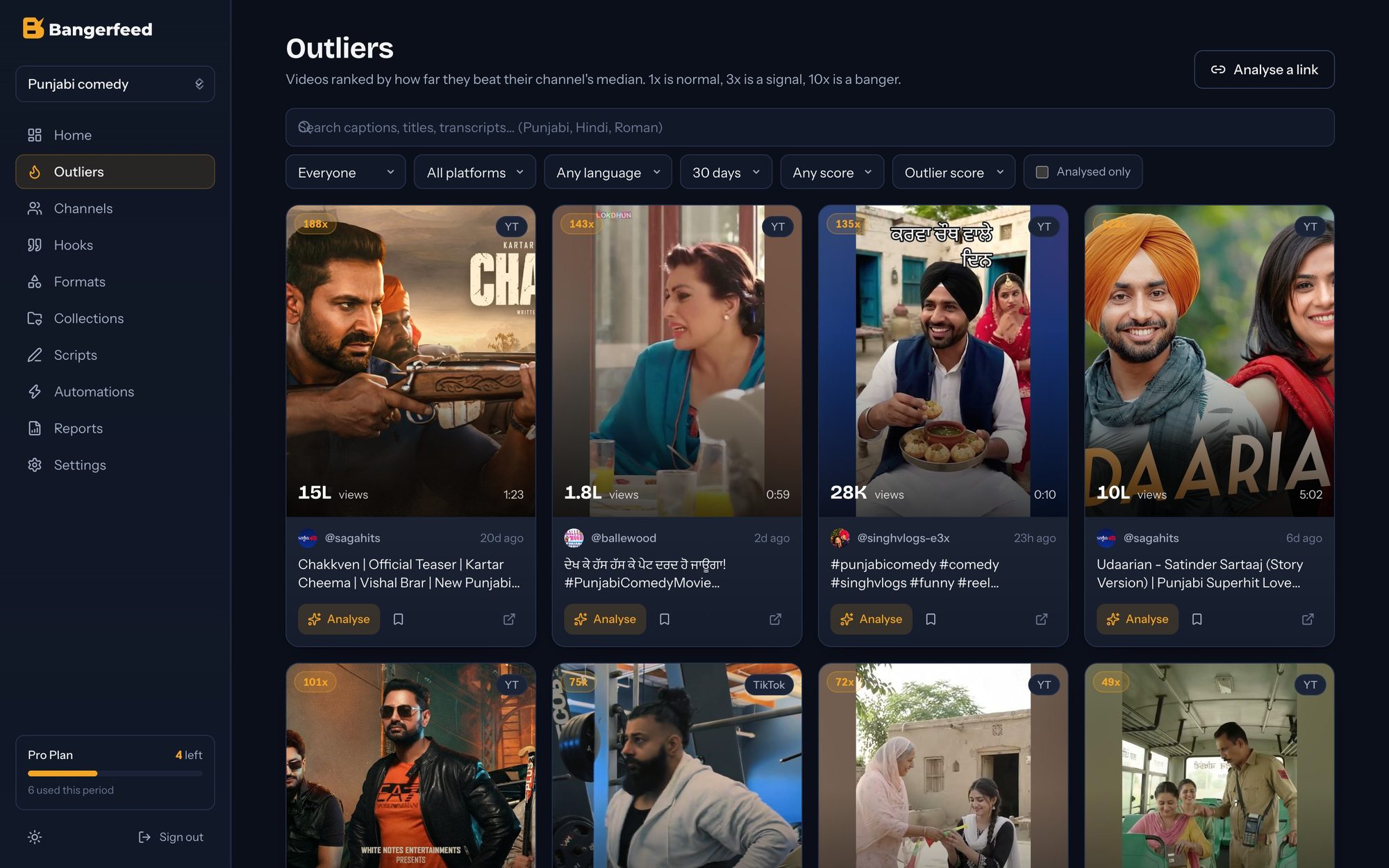Screen dimensions: 1389x868
Task: Click the Pro Plan usage progress bar
Action: coord(115,773)
